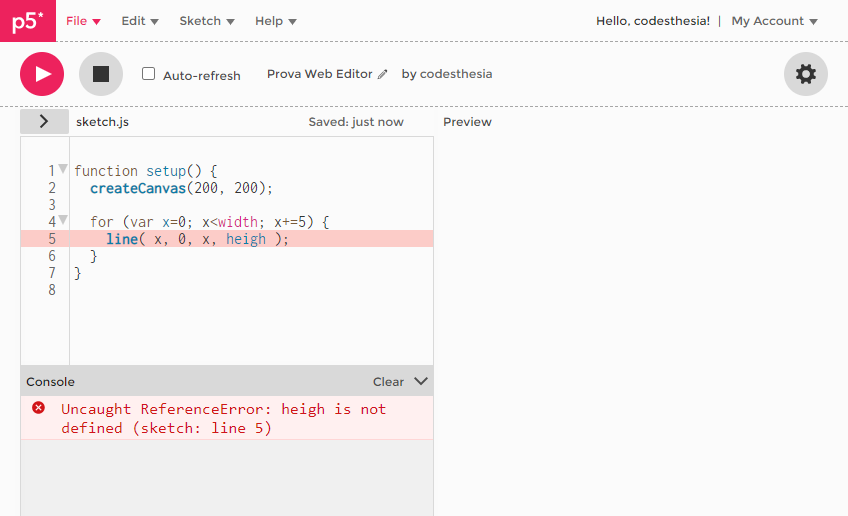Screen dimensions: 848x516
Task: Run the sketch with Play button
Action: click(42, 74)
